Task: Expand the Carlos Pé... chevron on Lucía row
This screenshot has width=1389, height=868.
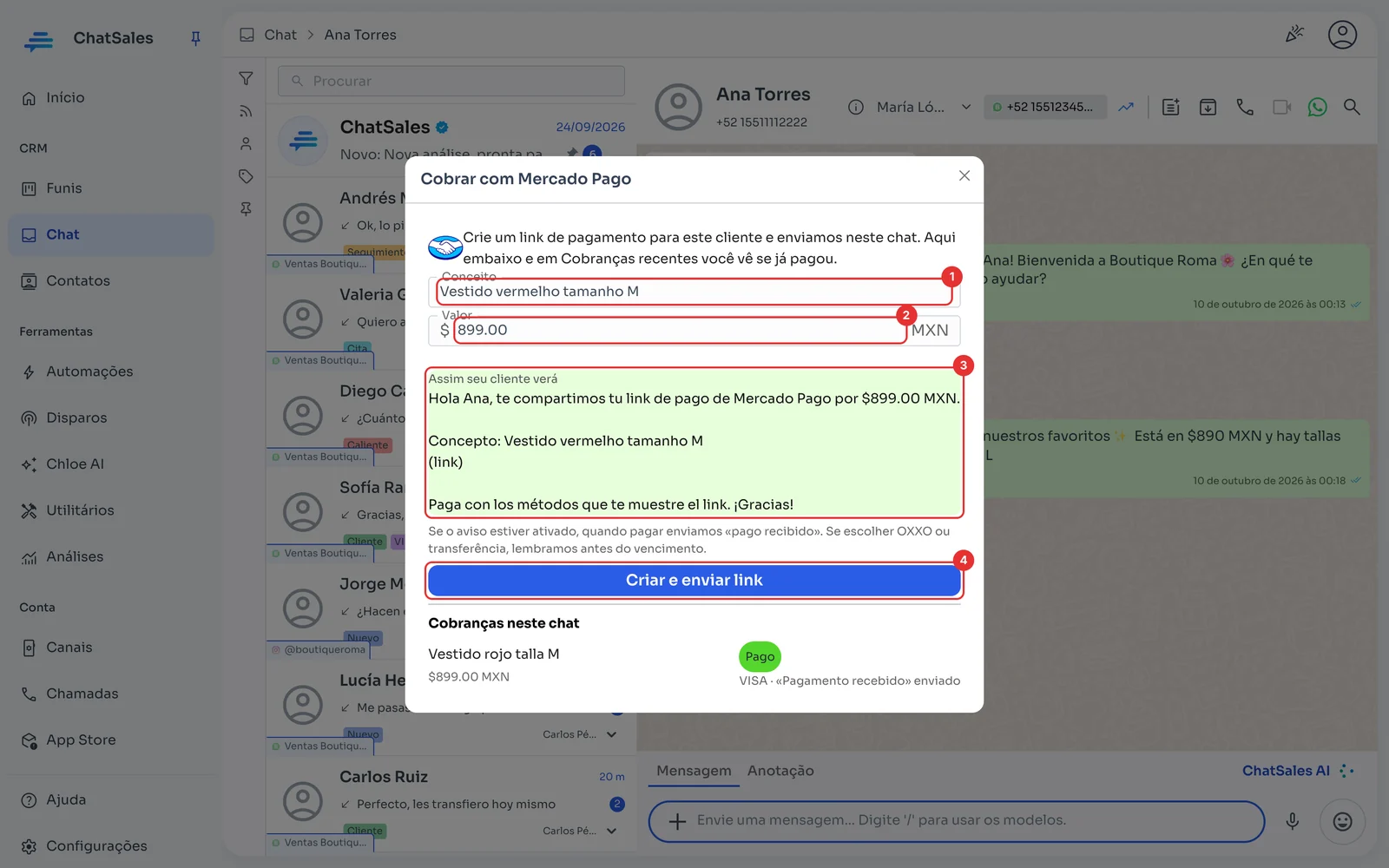Action: [x=611, y=734]
